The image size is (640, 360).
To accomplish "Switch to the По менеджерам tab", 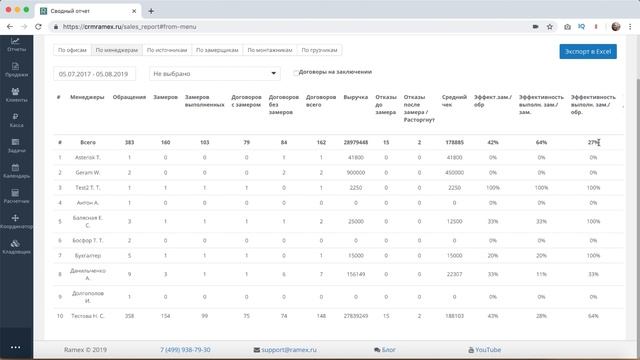I will click(117, 50).
